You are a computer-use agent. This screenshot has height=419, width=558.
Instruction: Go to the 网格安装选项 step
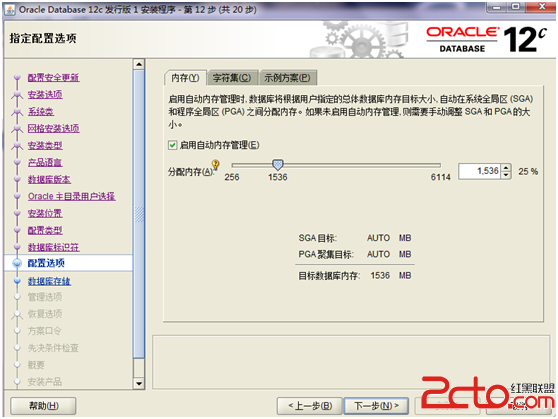[53, 129]
